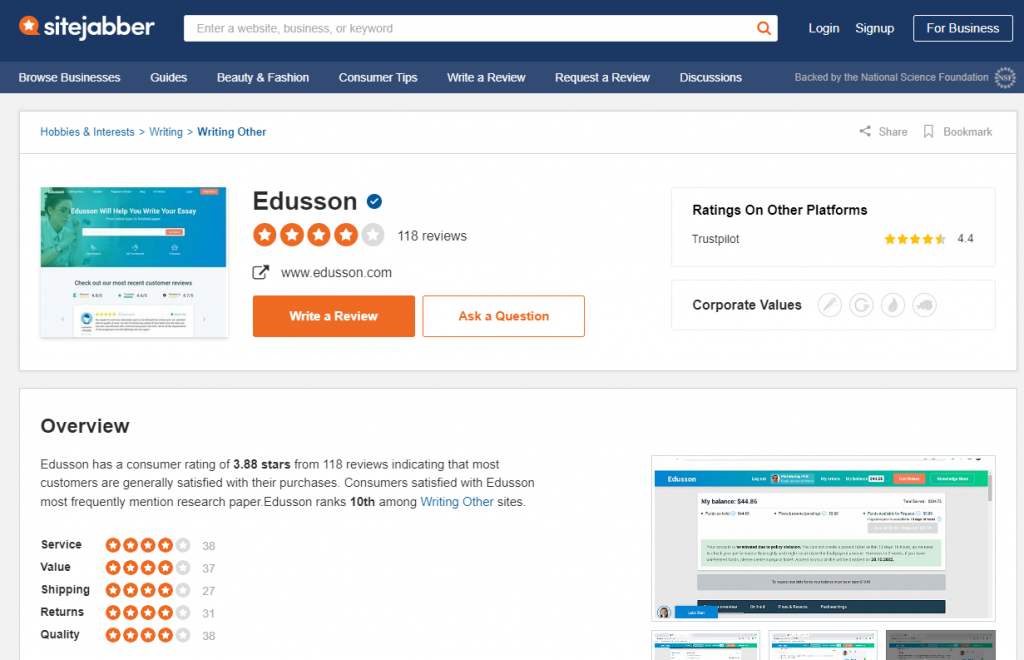Click the Trustpilot platform label
Image resolution: width=1024 pixels, height=660 pixels.
715,239
